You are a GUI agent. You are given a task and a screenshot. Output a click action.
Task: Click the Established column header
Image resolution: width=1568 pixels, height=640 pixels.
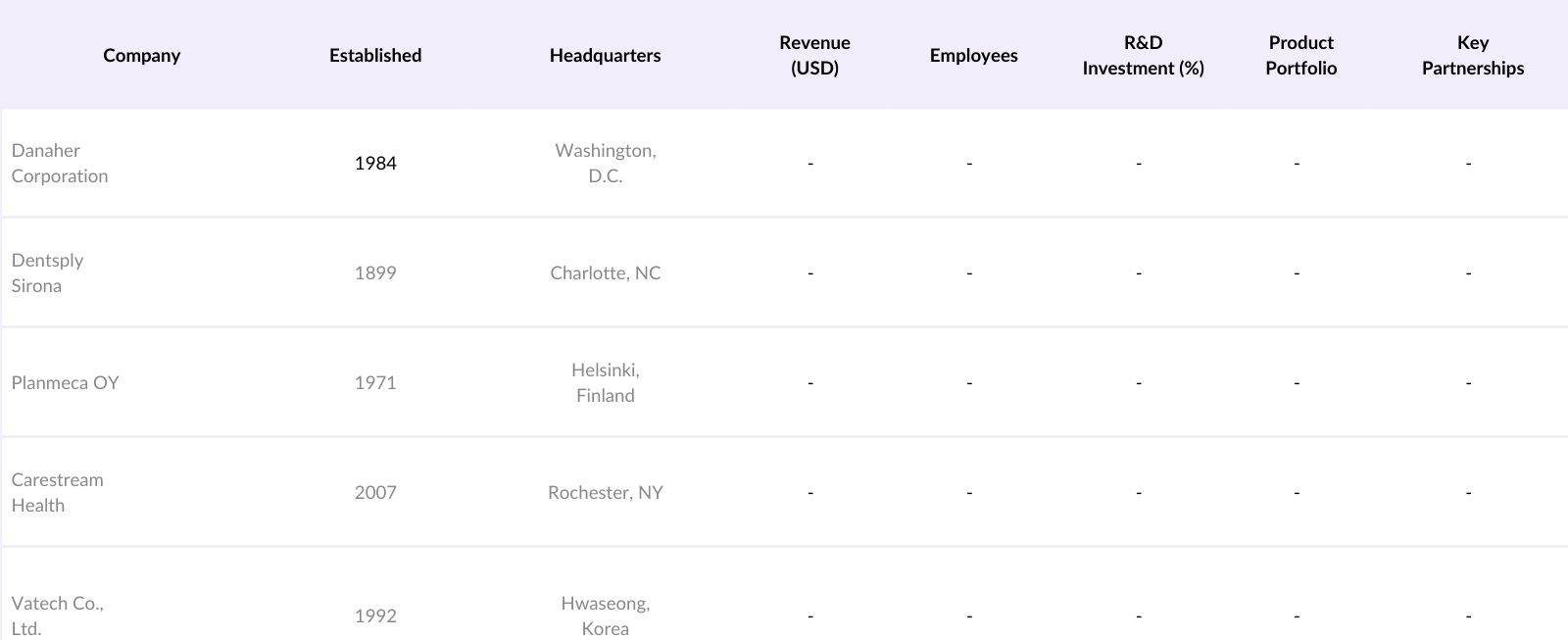coord(375,55)
